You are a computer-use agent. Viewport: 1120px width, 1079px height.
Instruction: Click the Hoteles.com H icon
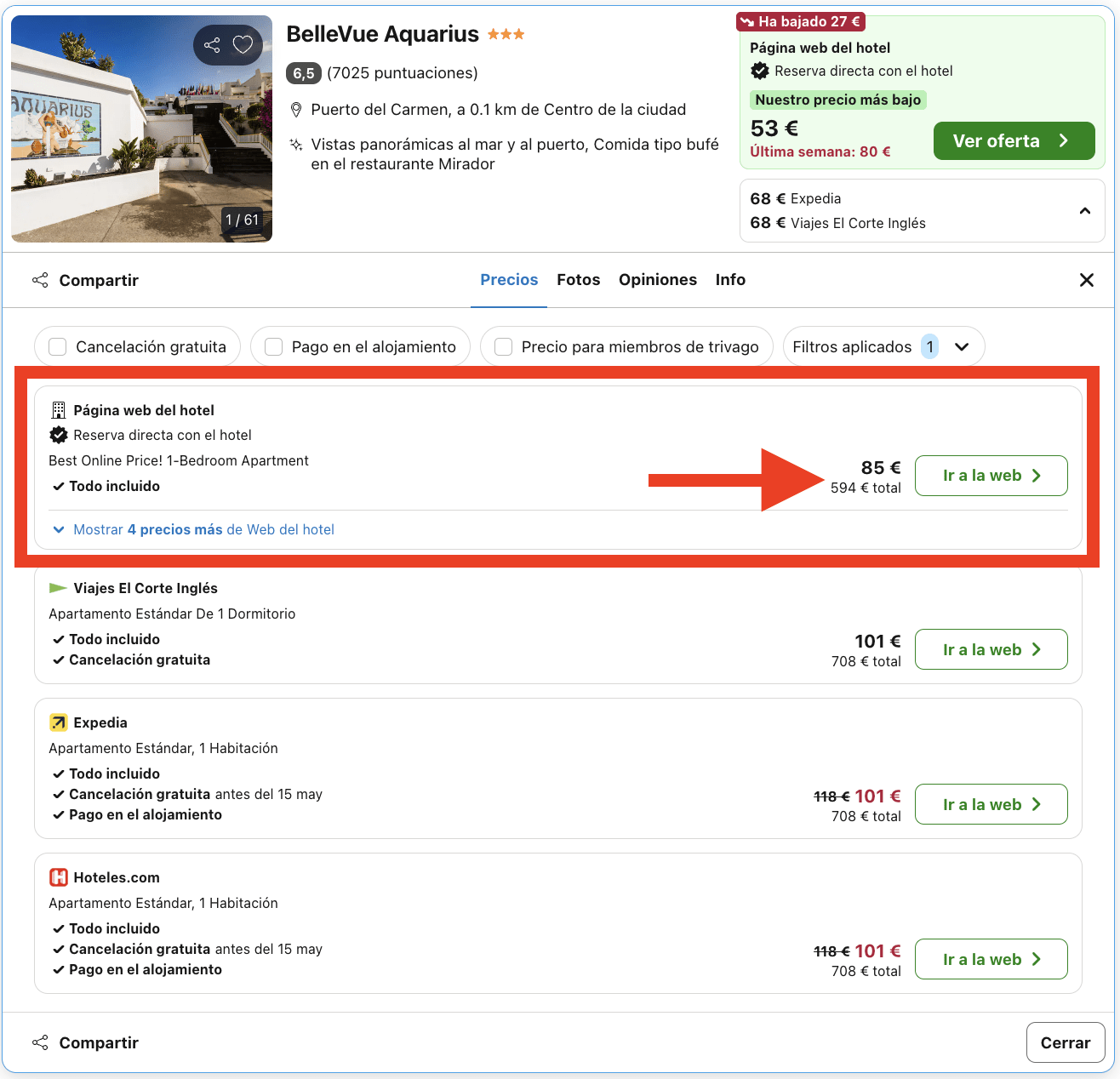coord(58,876)
